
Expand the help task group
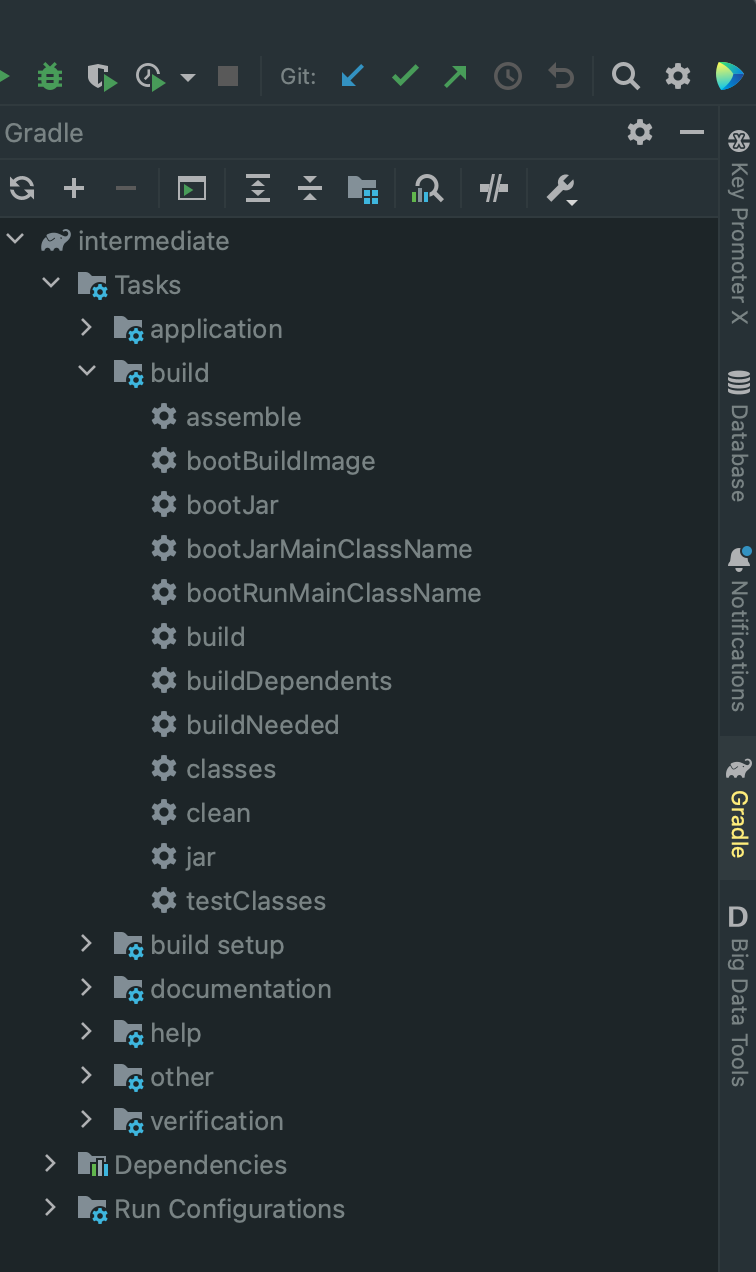point(86,1032)
